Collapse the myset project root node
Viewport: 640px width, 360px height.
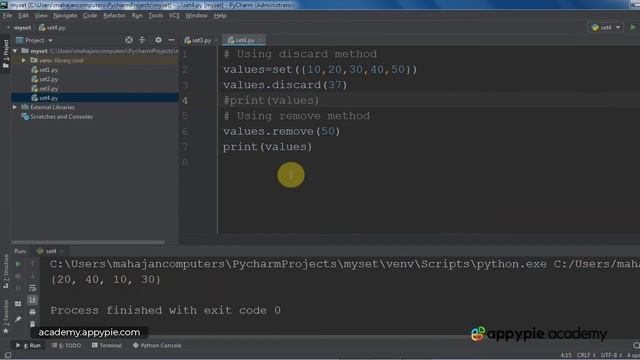(x=15, y=51)
